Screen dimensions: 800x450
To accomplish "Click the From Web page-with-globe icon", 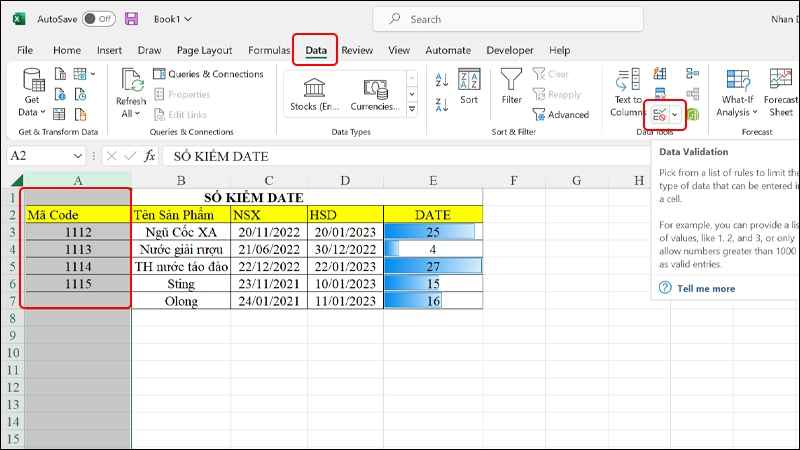I will [60, 94].
